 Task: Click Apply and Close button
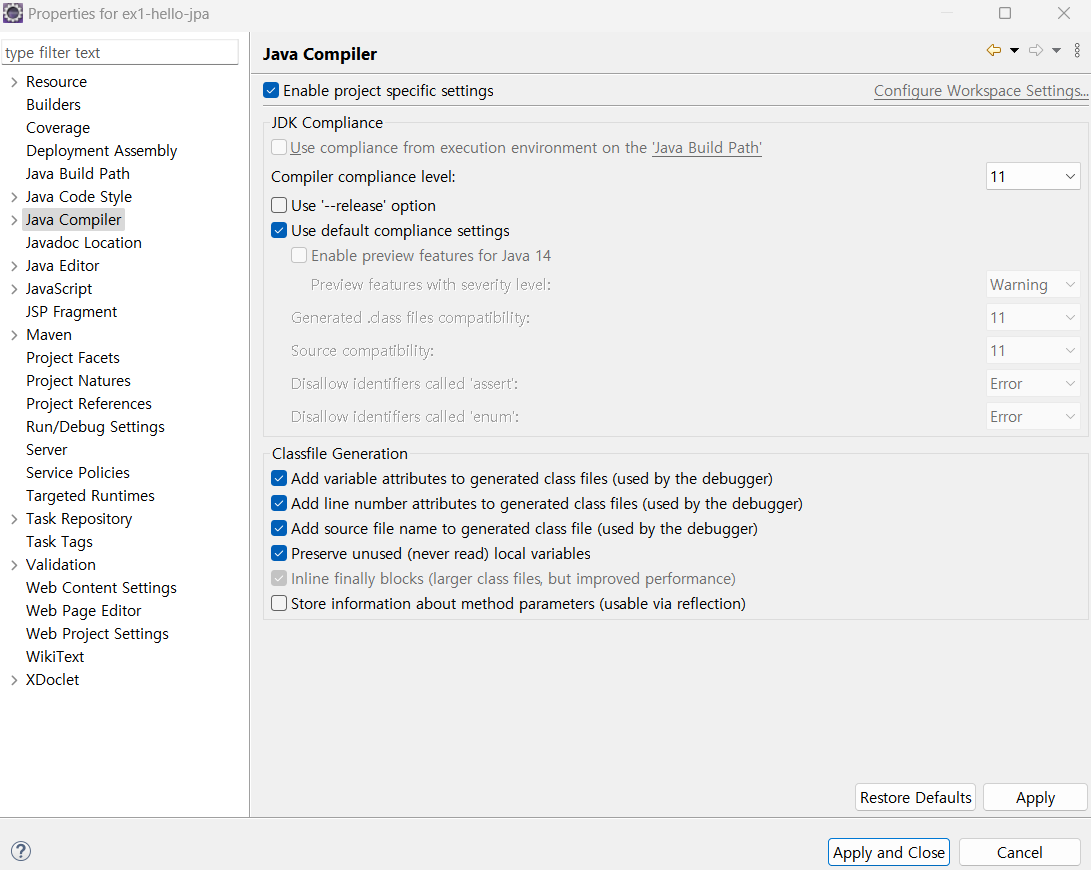(889, 852)
